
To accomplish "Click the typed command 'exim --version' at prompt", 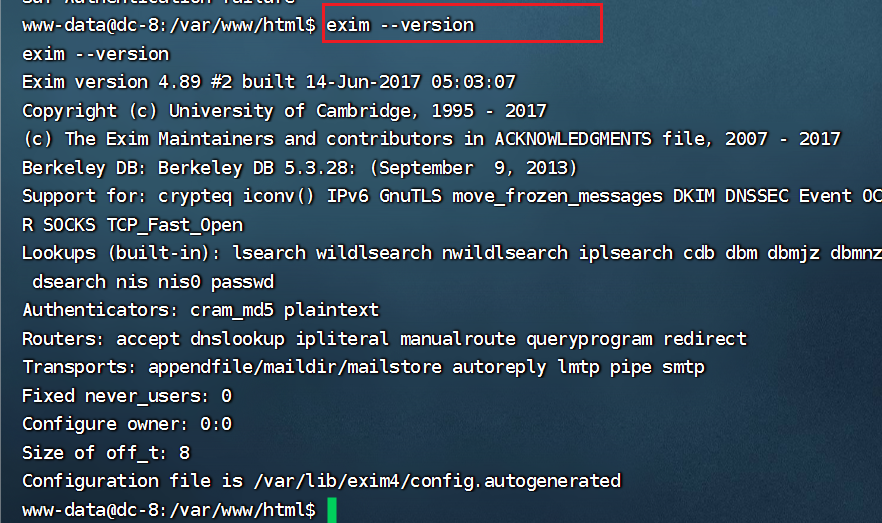I will point(400,25).
